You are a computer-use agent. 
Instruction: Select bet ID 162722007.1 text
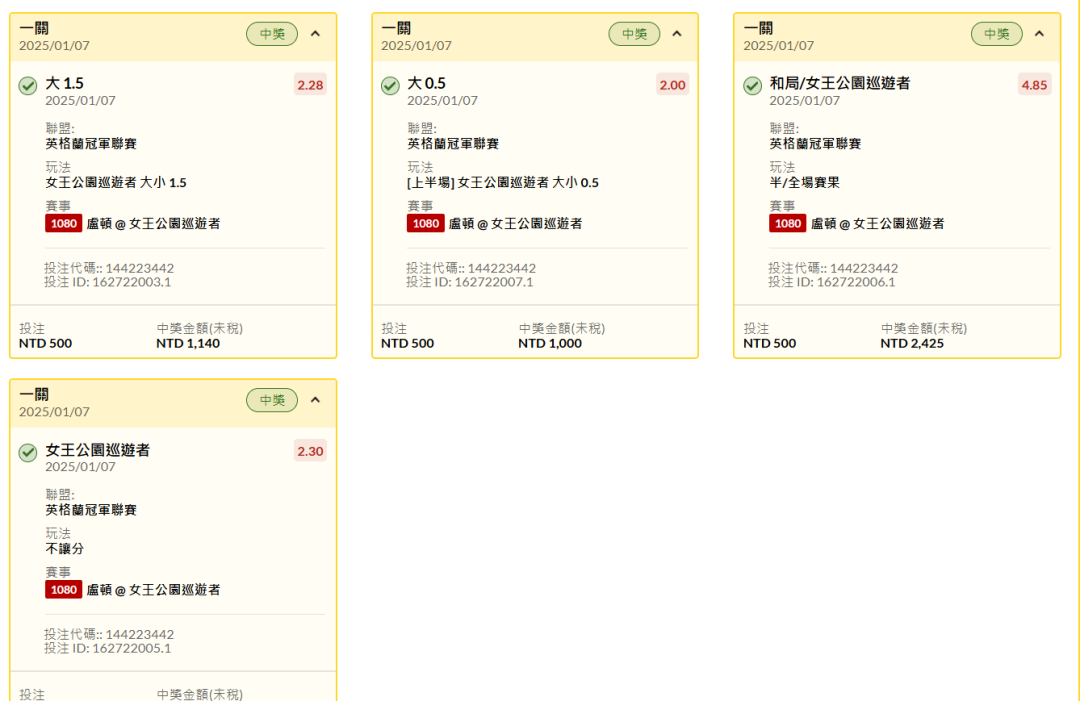pos(470,282)
